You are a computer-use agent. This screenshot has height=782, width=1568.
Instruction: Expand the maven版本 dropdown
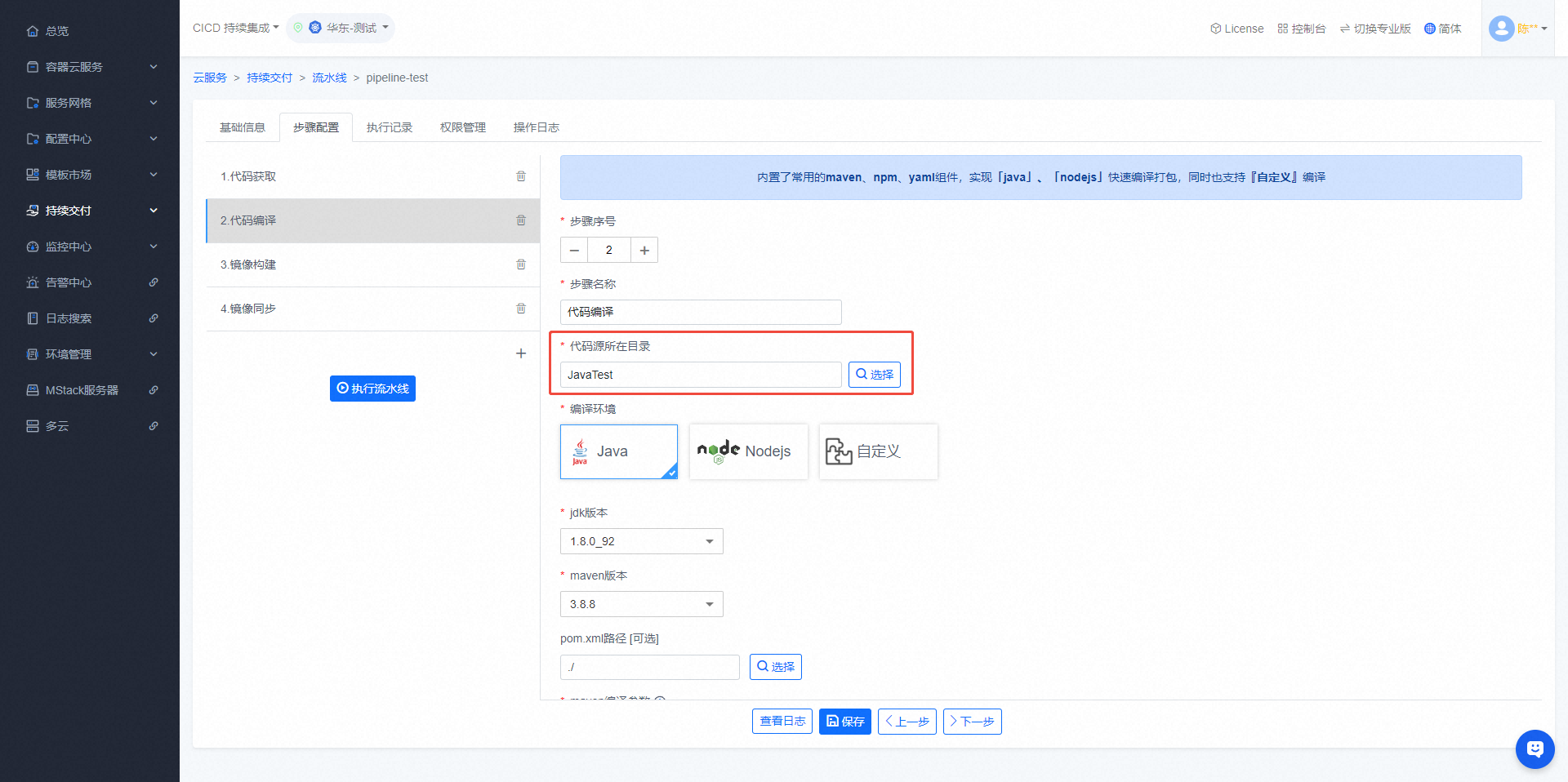[641, 604]
